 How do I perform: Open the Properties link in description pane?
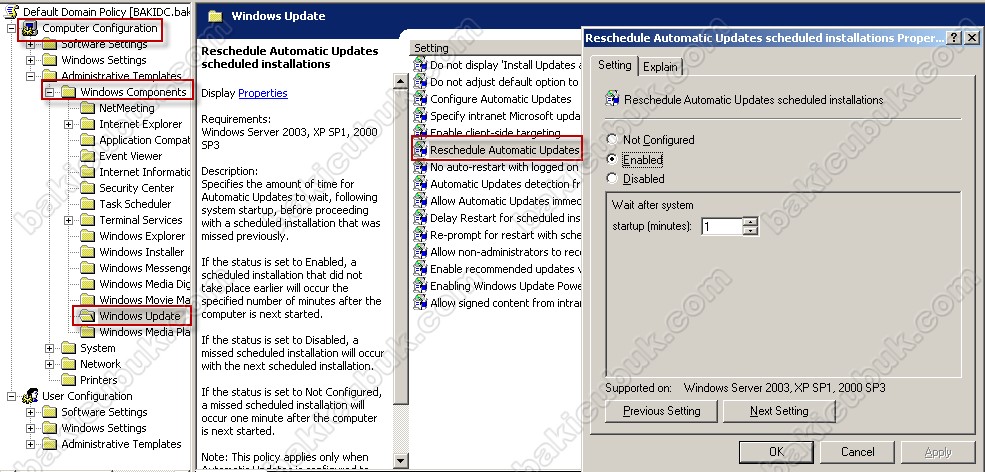(263, 93)
